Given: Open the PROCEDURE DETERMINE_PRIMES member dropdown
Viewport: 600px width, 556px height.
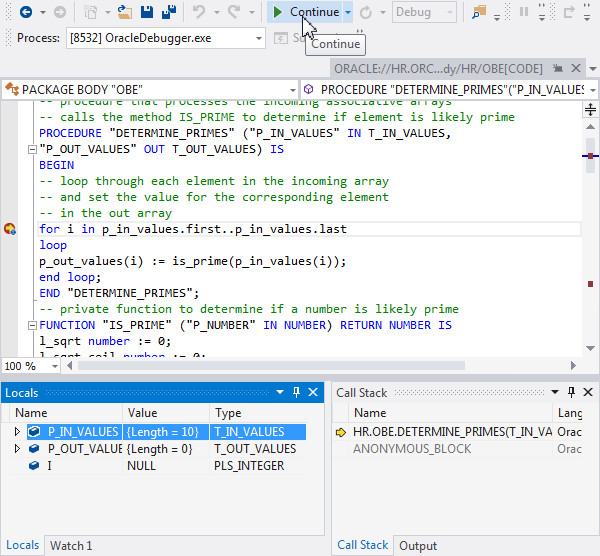Looking at the screenshot, I should 592,89.
